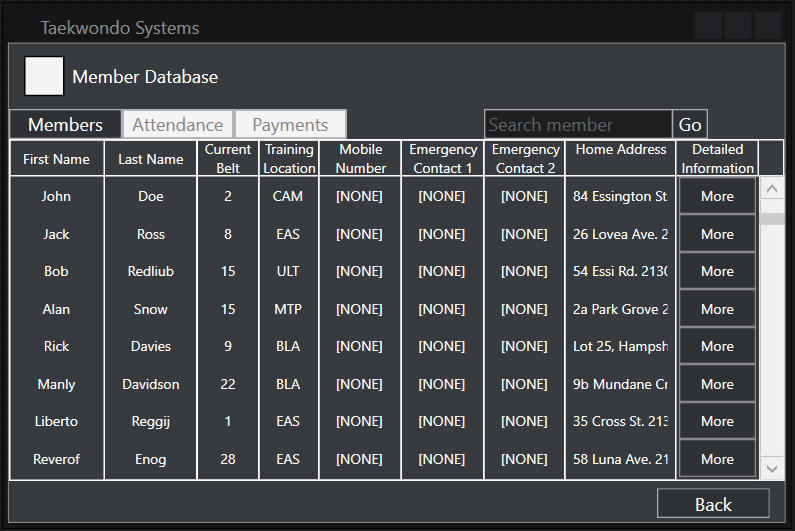This screenshot has height=531, width=795.
Task: Click the Search member input field
Action: coord(578,125)
